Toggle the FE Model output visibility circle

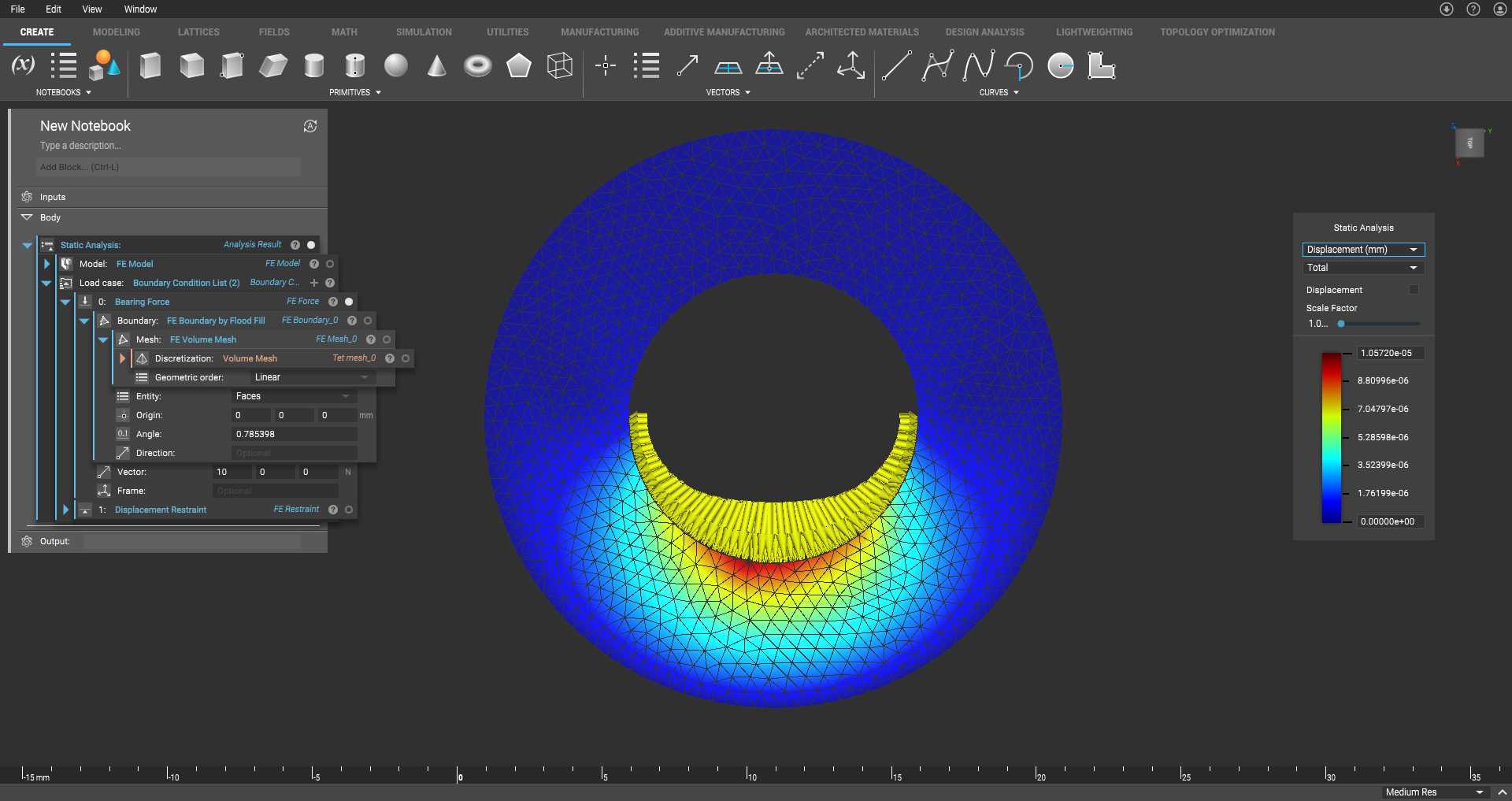coord(330,264)
